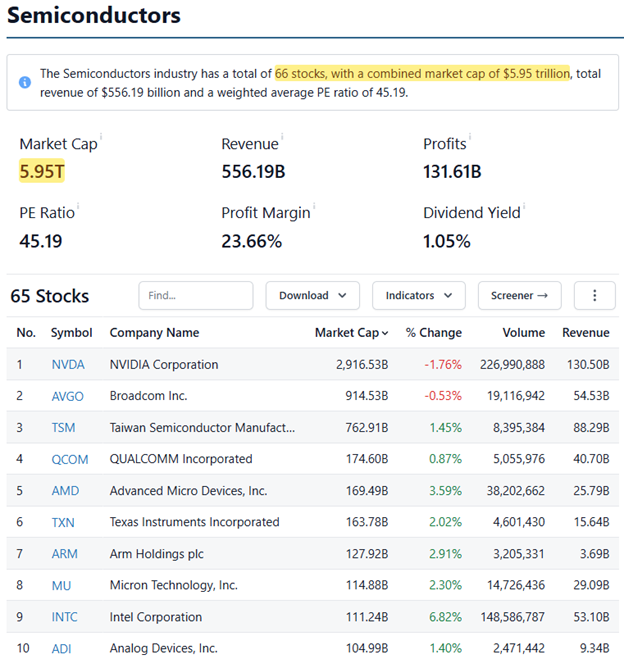Click the 45.19 PE ratio value
Image resolution: width=624 pixels, height=659 pixels.
point(41,241)
